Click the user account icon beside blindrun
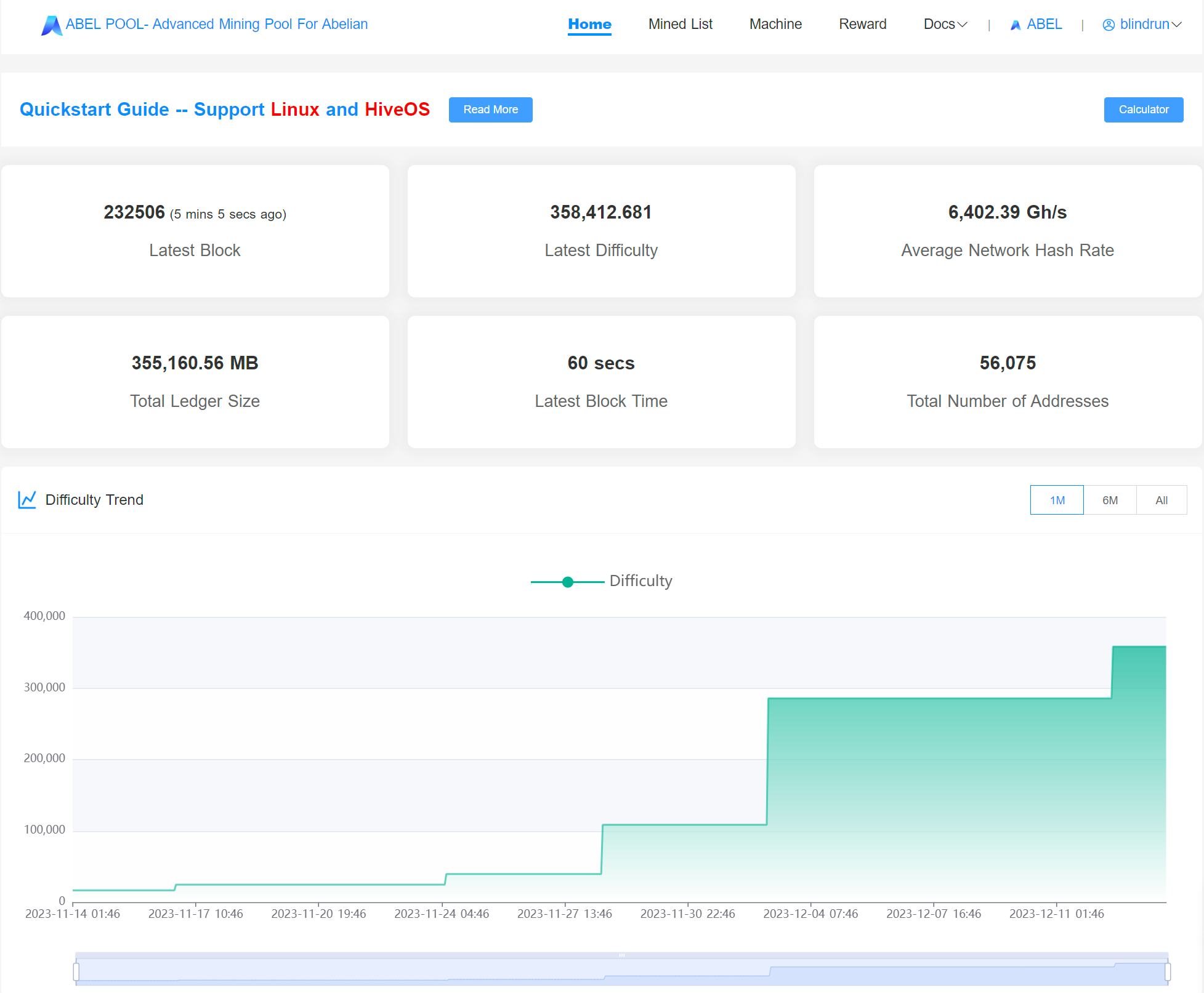This screenshot has width=1204, height=993. [x=1109, y=25]
